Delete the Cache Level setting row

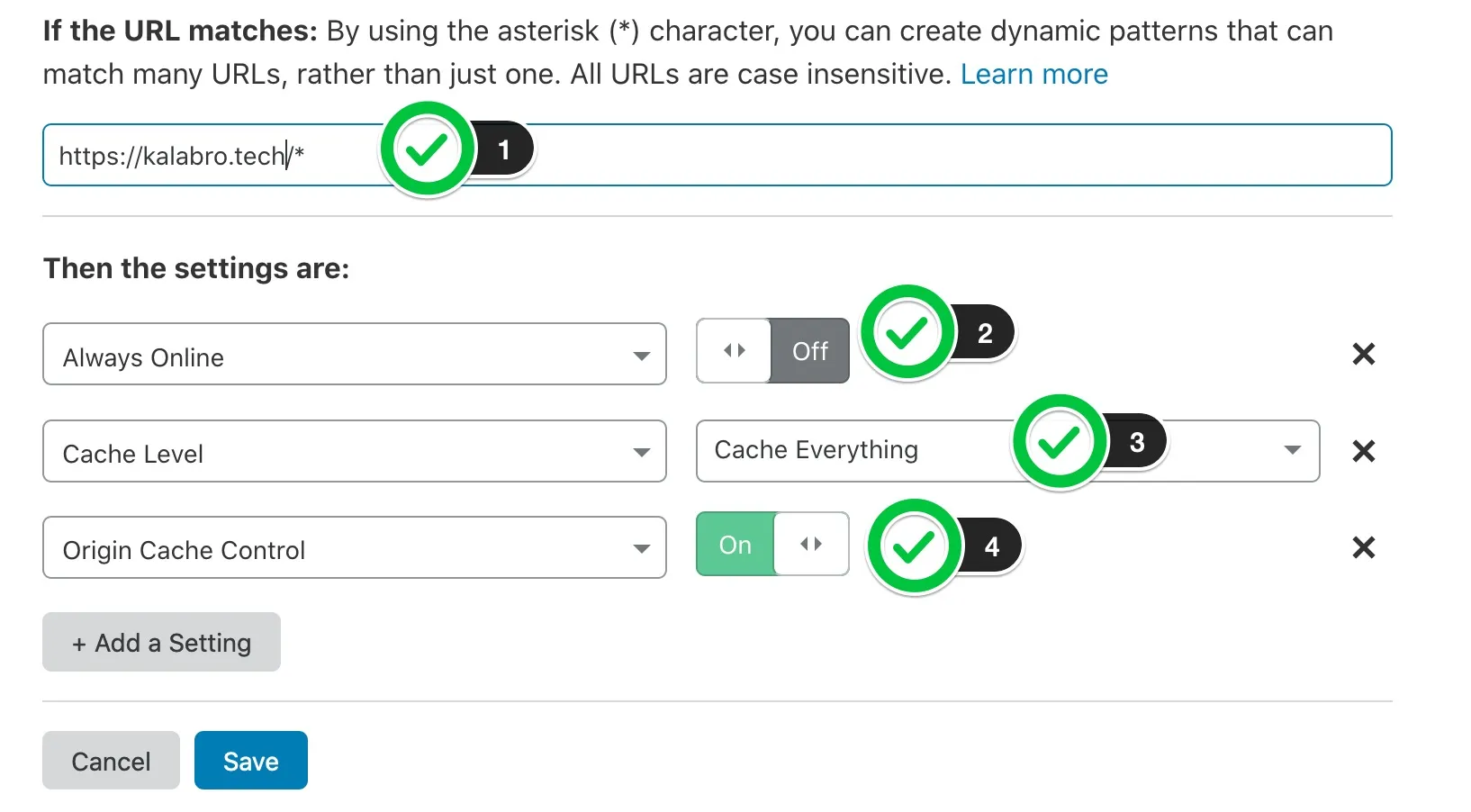tap(1363, 451)
